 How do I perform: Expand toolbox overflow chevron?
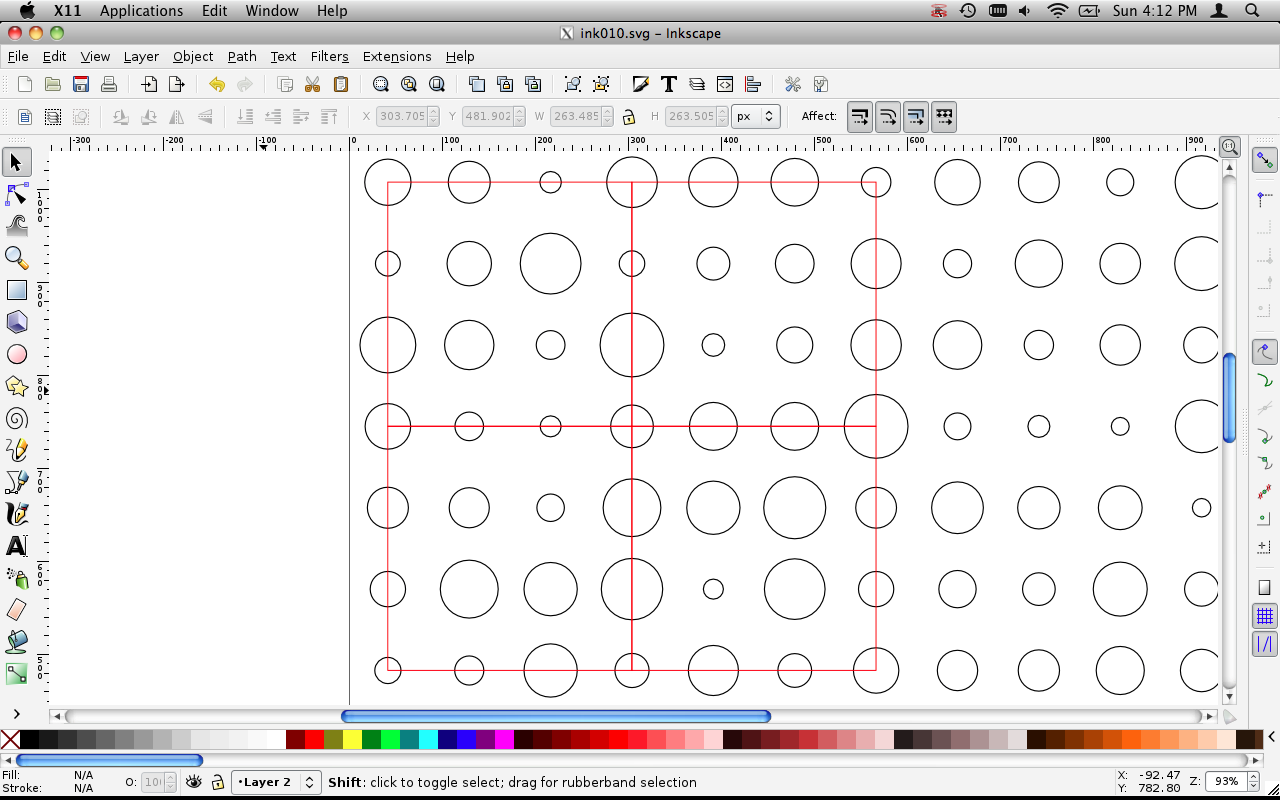[17, 714]
